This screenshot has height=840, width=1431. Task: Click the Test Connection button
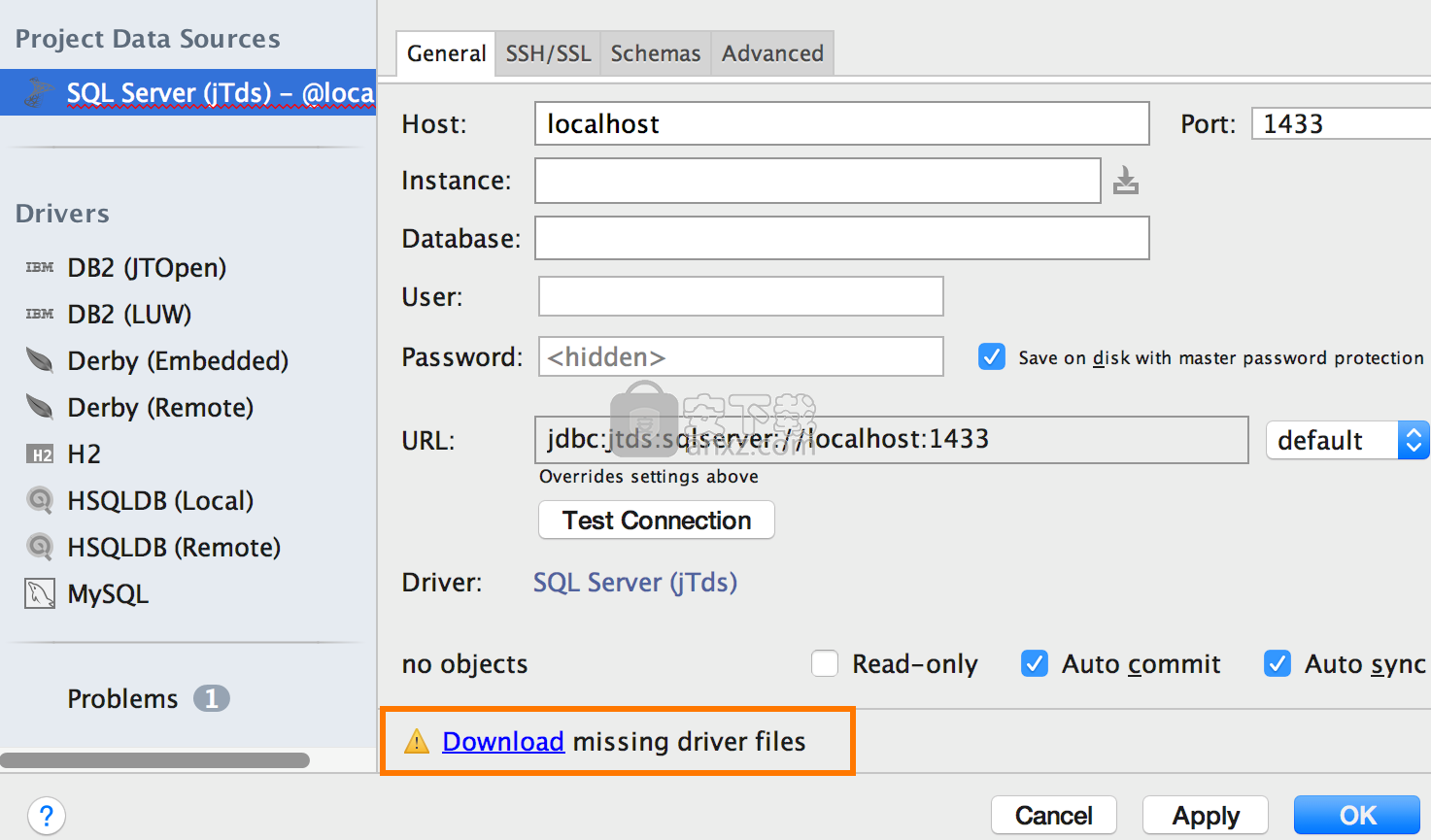[657, 520]
